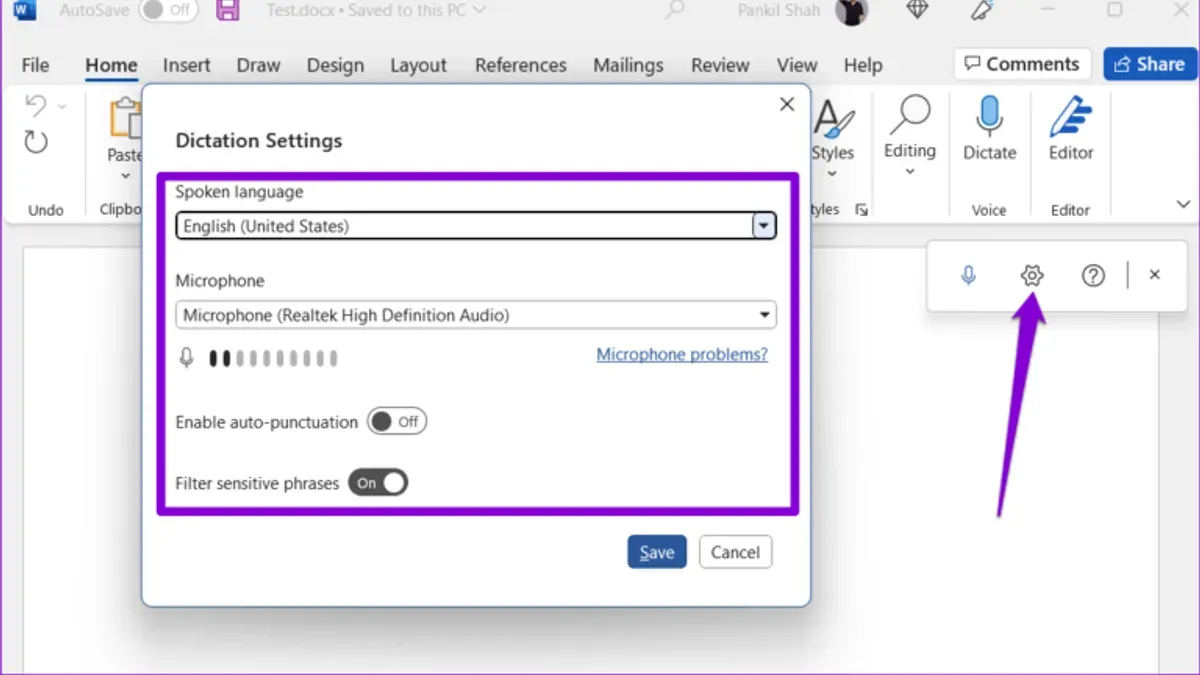This screenshot has height=675, width=1200.
Task: Switch to the Home tab
Action: [111, 65]
